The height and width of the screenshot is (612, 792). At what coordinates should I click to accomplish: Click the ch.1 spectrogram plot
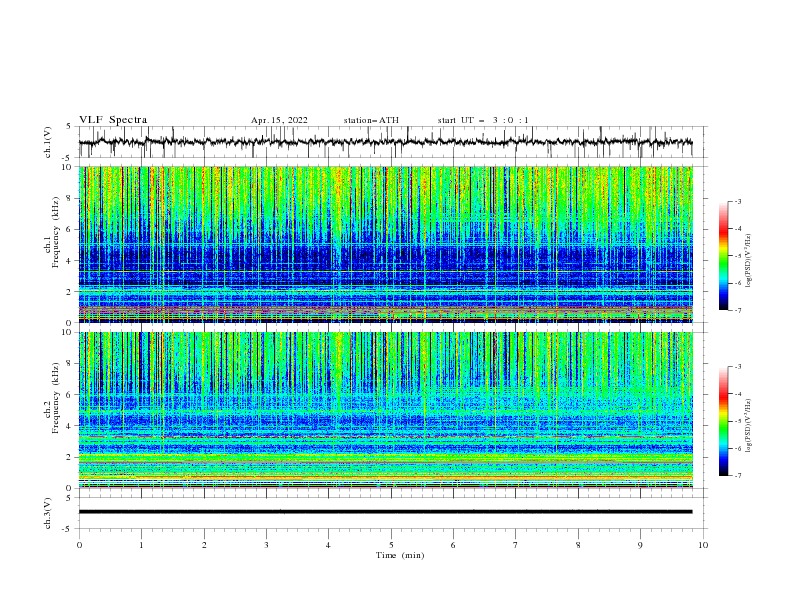[x=386, y=244]
